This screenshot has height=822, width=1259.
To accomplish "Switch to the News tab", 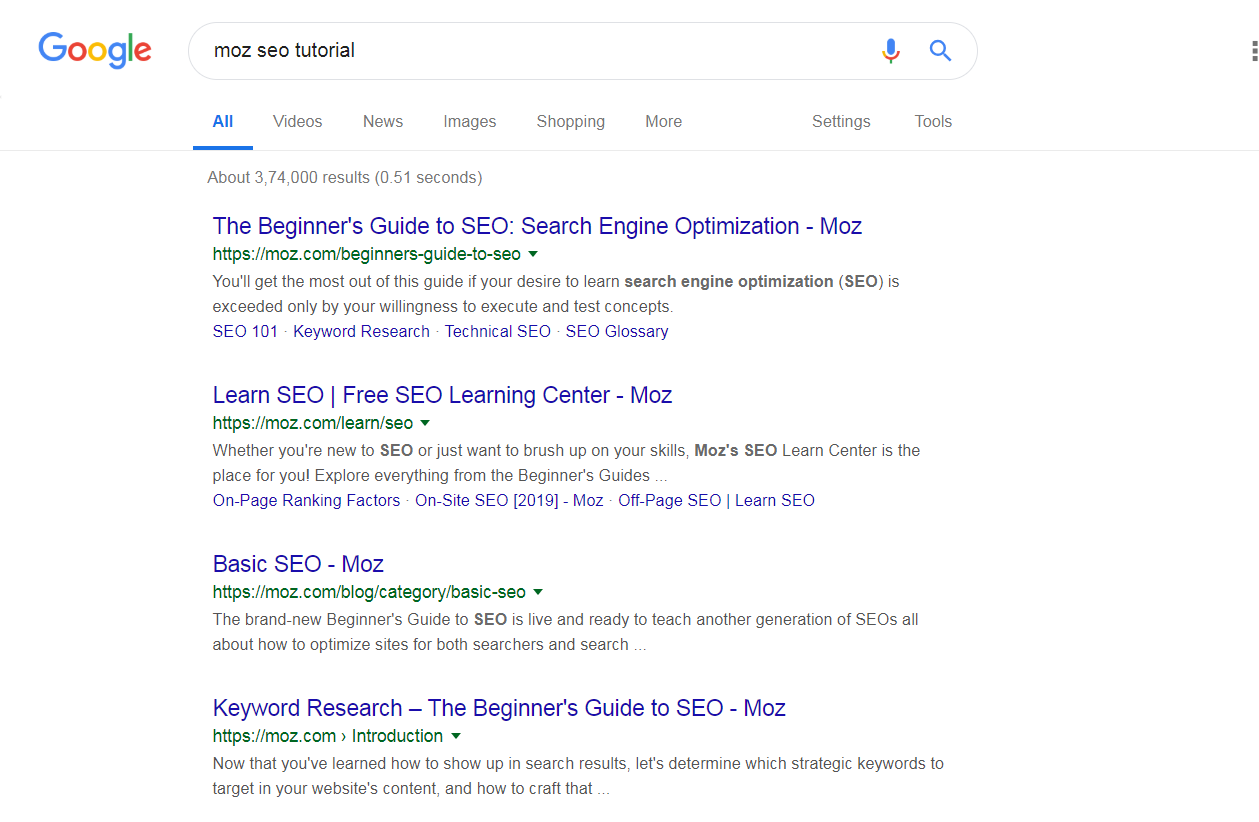I will 383,121.
